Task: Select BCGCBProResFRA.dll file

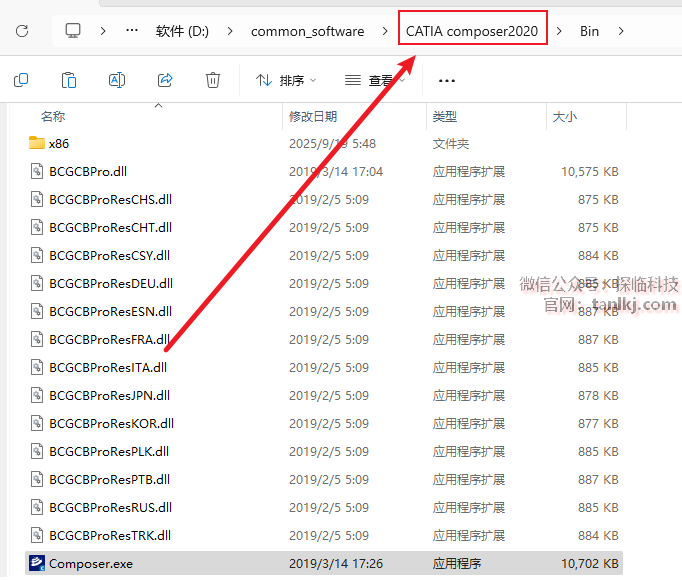Action: 110,339
